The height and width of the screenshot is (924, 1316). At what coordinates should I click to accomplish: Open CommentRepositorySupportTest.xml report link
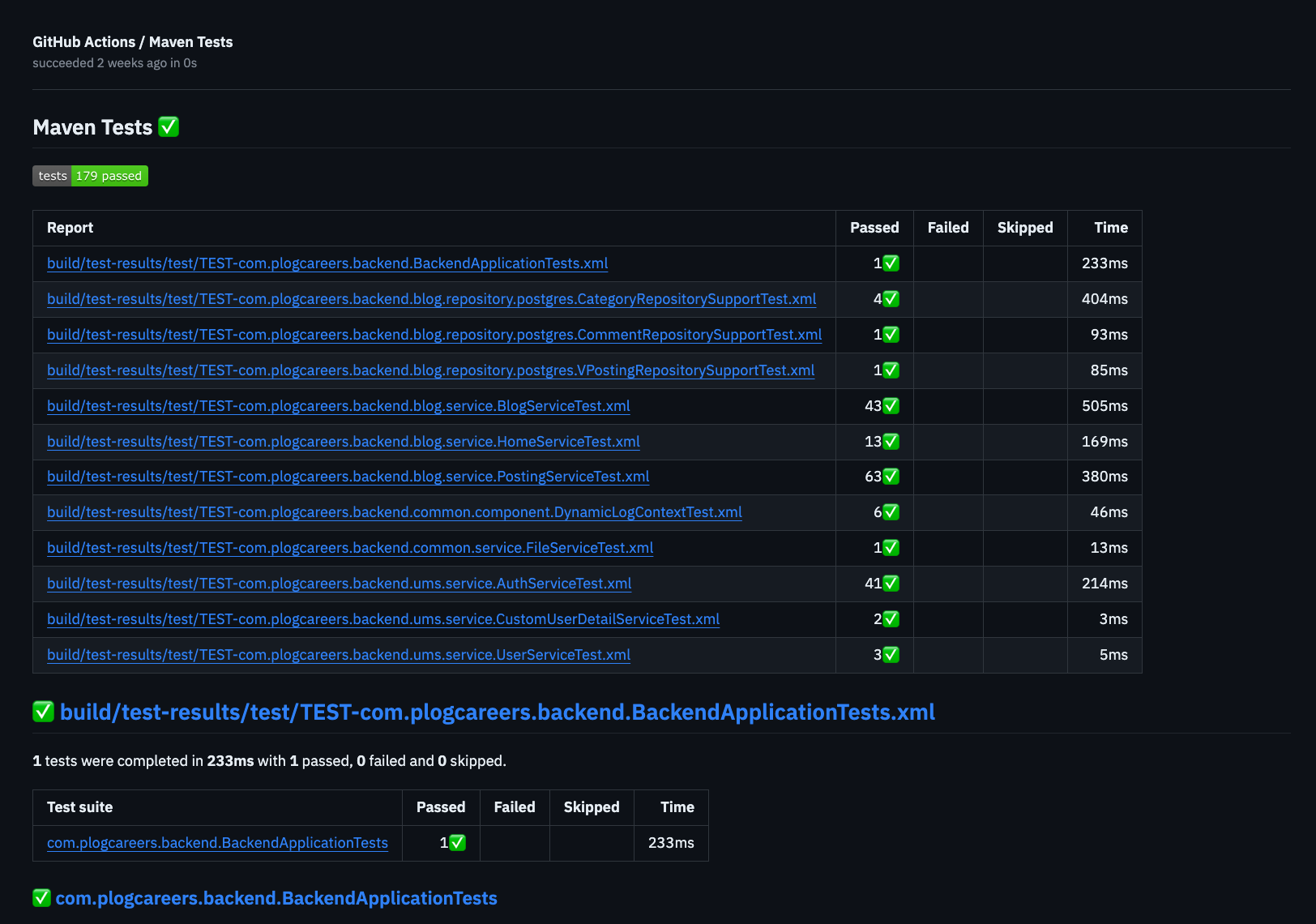[x=434, y=335]
